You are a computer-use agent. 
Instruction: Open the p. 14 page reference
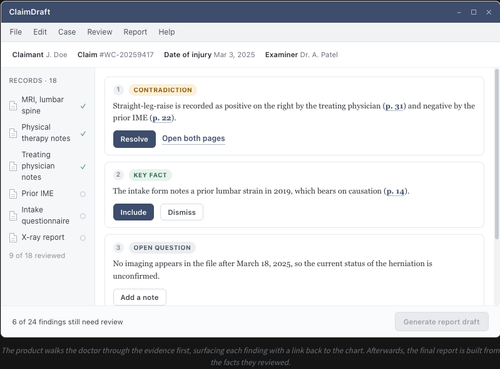[396, 191]
